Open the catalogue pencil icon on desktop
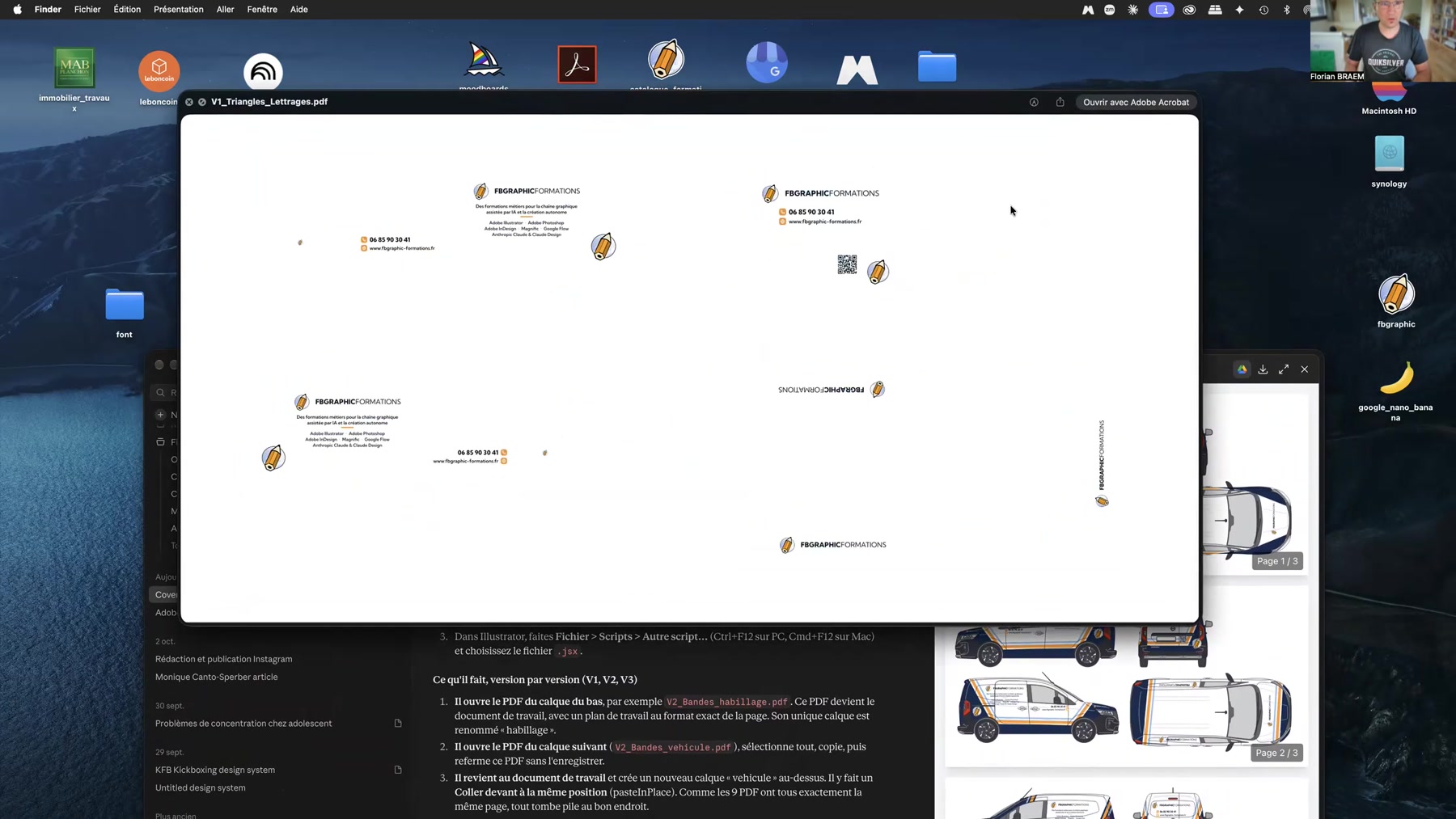The height and width of the screenshot is (819, 1456). click(x=666, y=60)
